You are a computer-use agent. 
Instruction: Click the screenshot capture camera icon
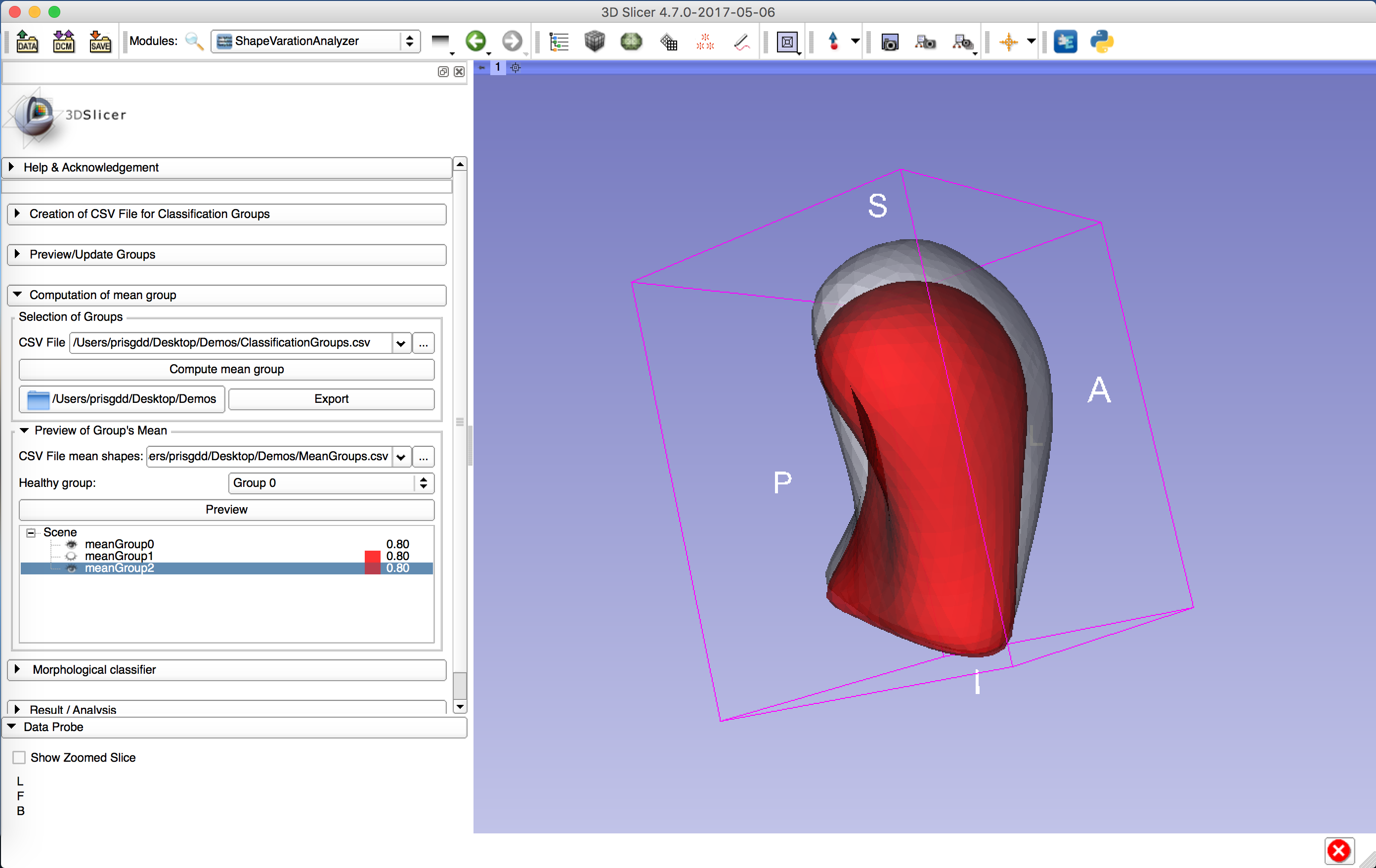889,41
